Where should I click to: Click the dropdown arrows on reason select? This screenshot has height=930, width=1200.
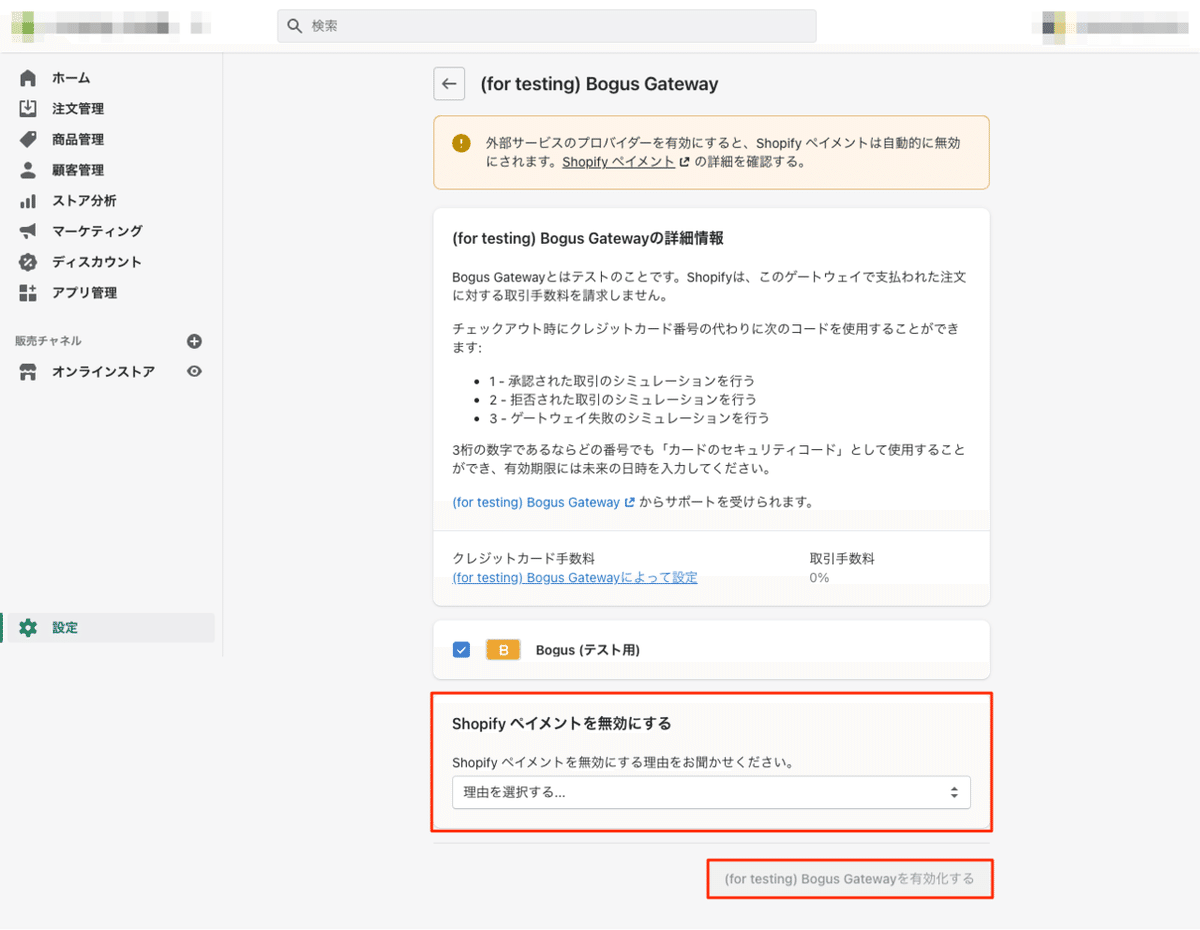click(954, 792)
